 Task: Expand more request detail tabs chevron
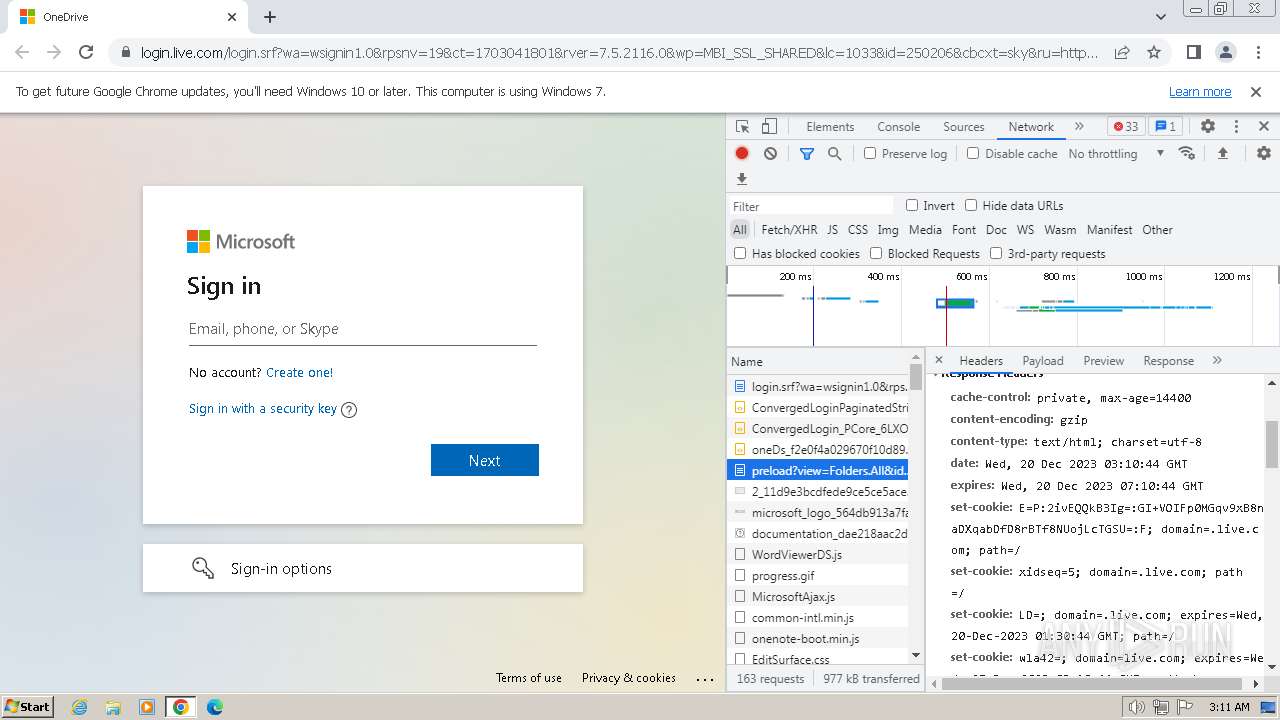tap(1217, 360)
